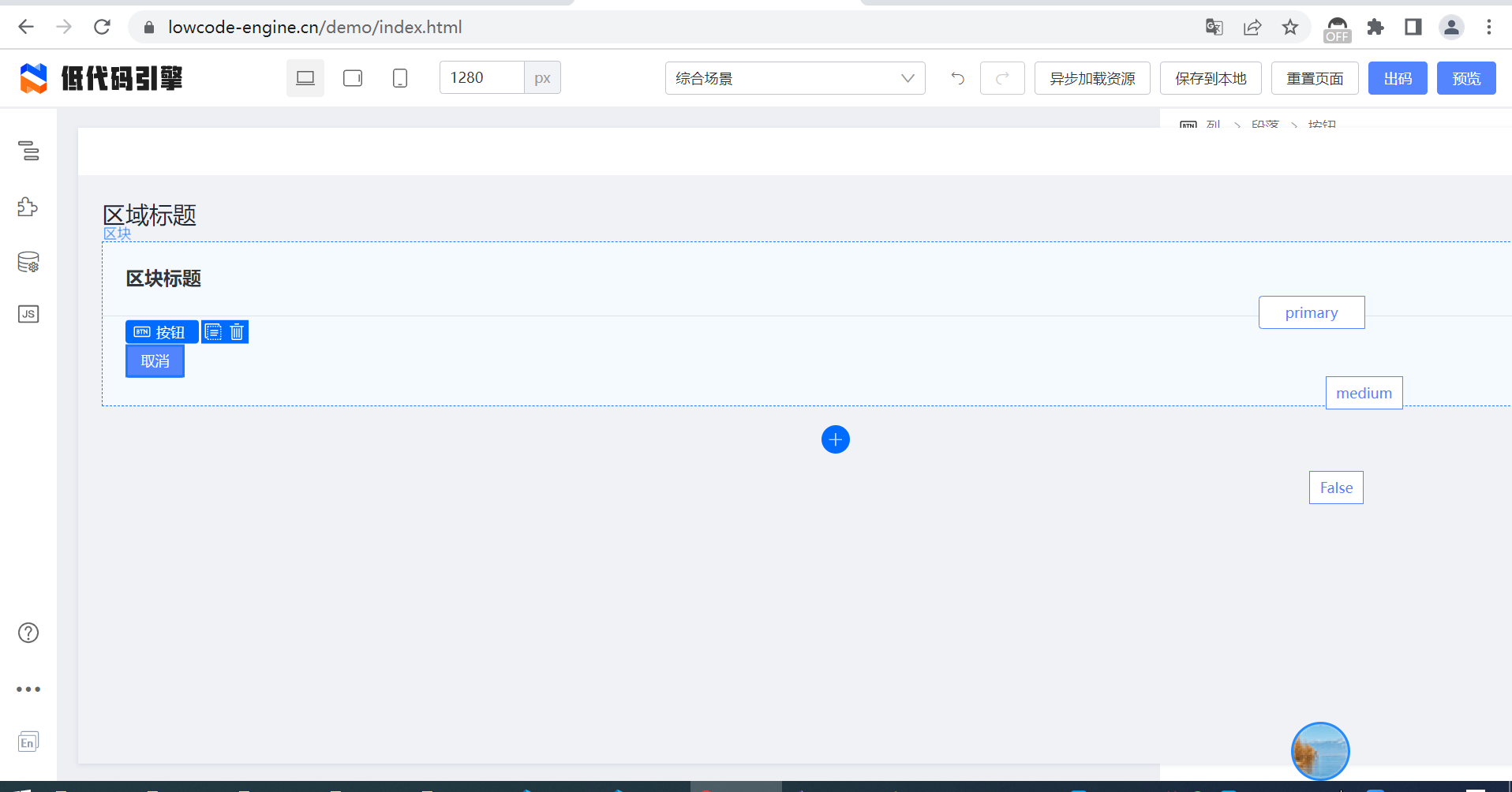Redo the undone change

tap(1001, 78)
